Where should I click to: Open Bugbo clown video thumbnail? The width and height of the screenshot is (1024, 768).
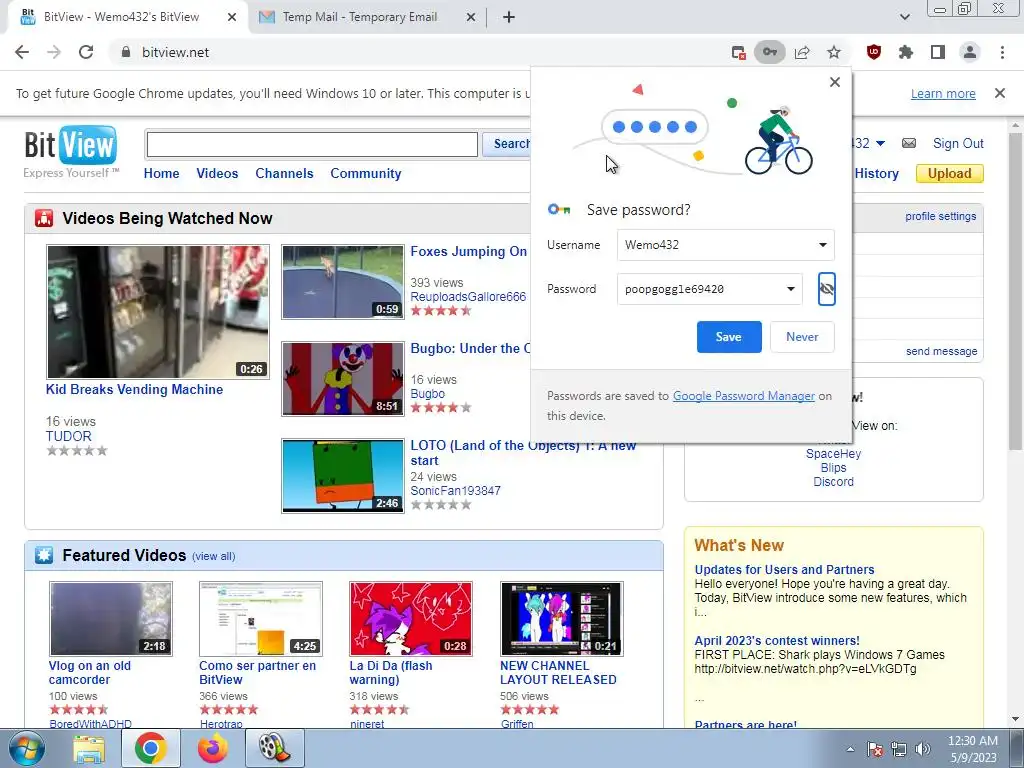click(343, 379)
